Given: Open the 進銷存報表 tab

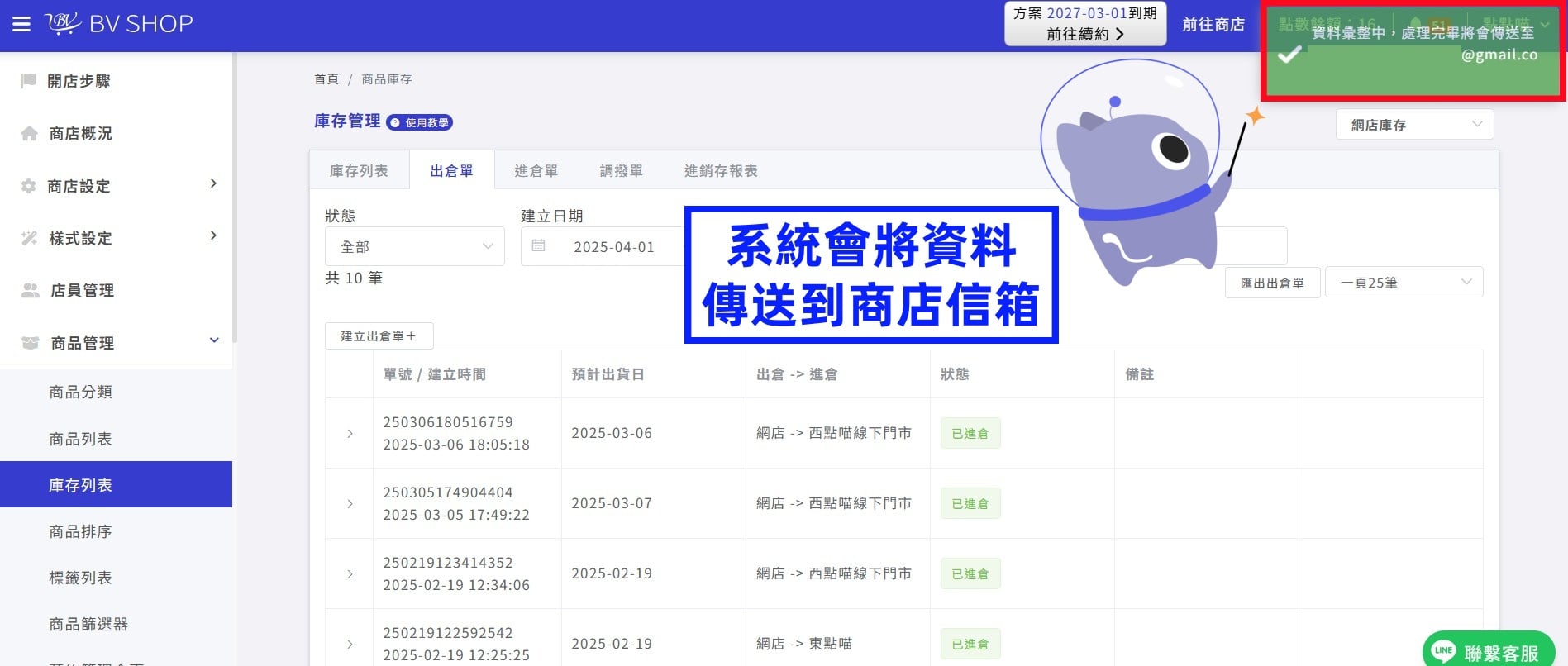Looking at the screenshot, I should (721, 171).
